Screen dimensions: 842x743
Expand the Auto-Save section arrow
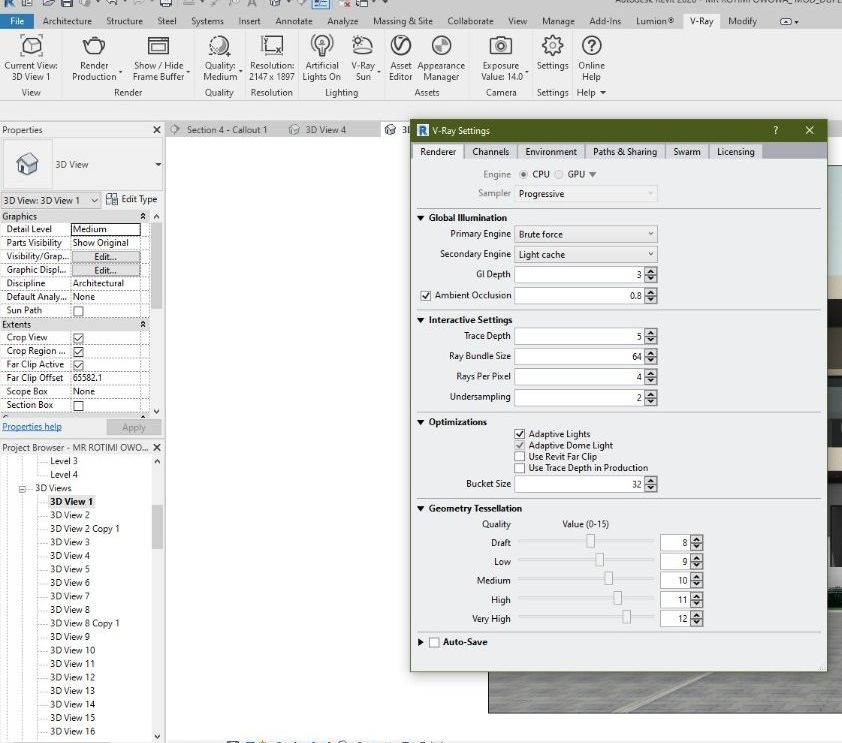pos(421,642)
